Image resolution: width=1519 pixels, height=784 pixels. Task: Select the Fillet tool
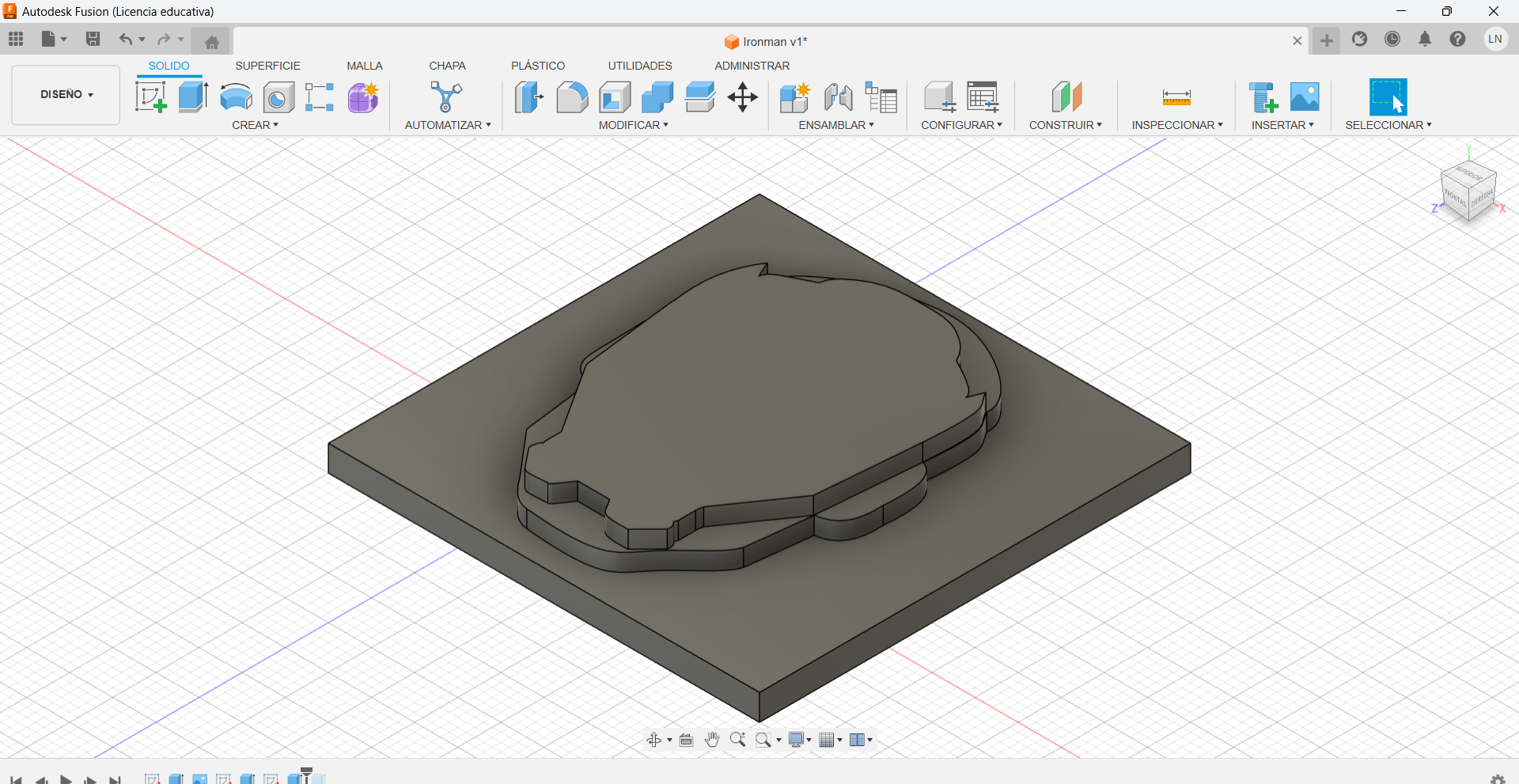click(572, 97)
